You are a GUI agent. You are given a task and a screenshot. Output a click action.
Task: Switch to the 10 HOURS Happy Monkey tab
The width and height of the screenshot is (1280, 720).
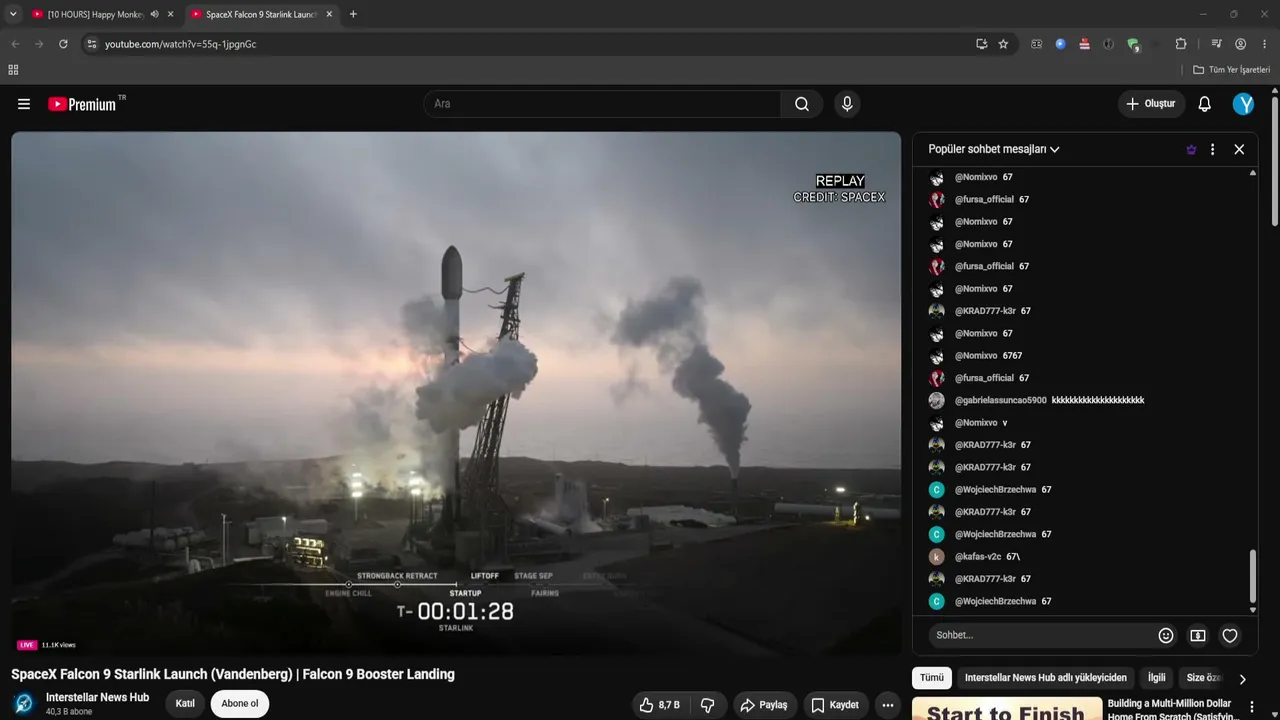[x=95, y=14]
